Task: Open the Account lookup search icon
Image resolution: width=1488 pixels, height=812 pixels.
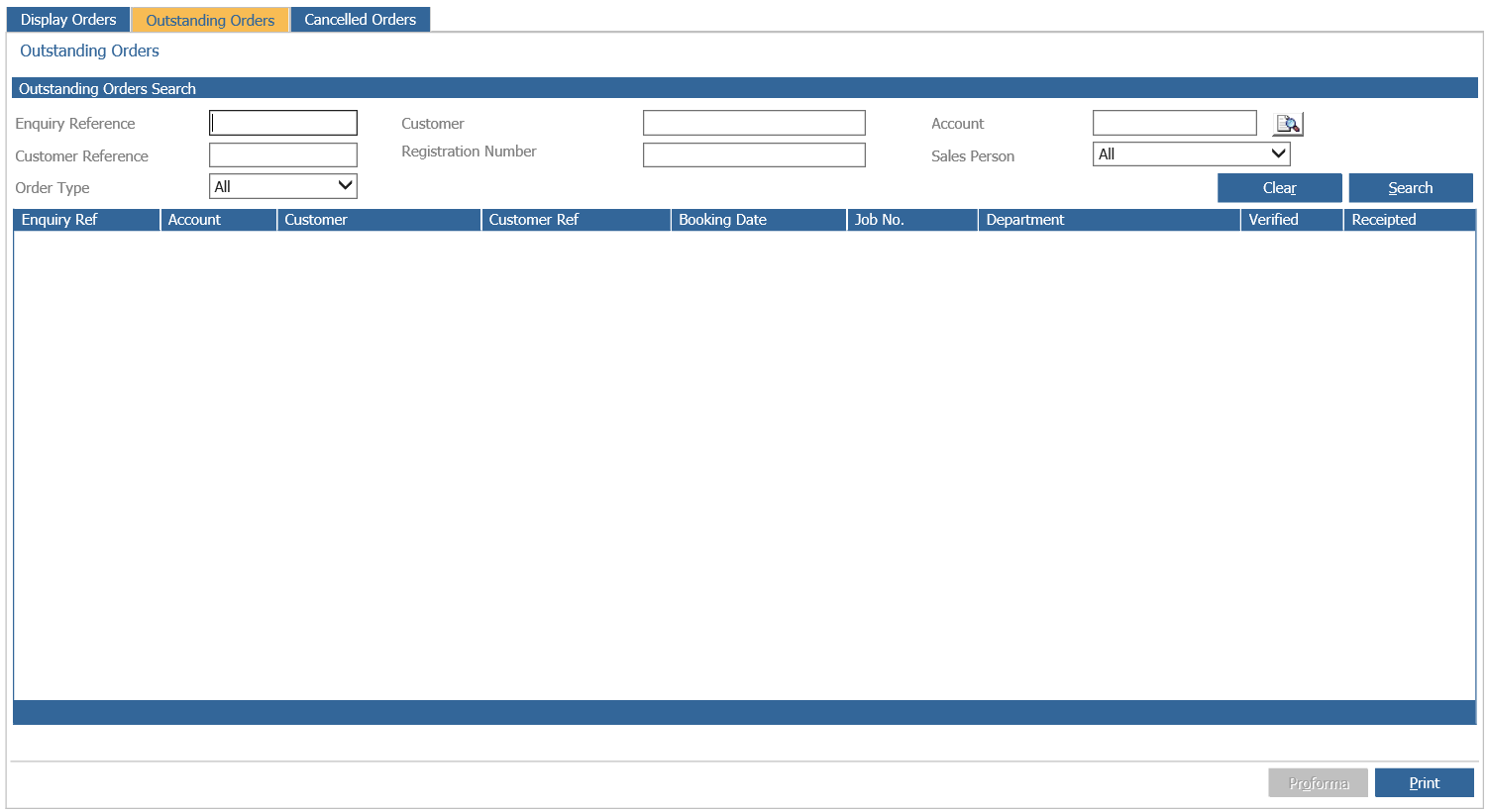Action: (x=1288, y=123)
